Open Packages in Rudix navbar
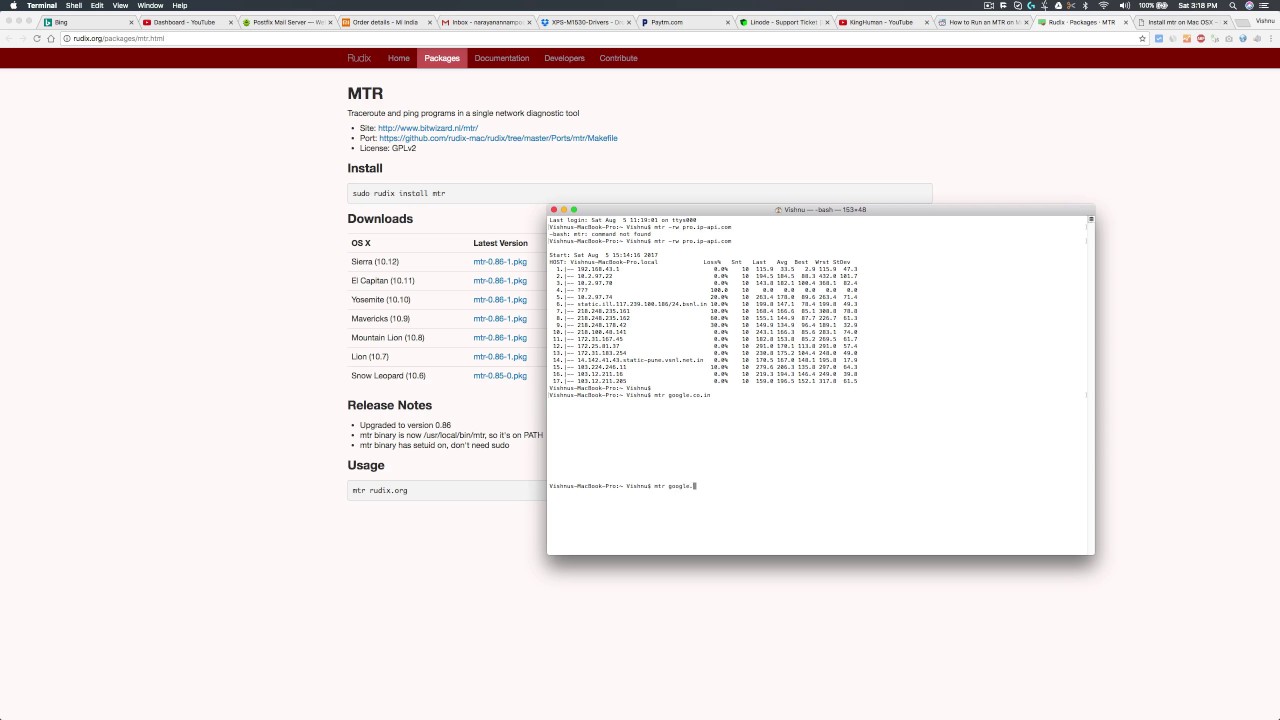 442,58
